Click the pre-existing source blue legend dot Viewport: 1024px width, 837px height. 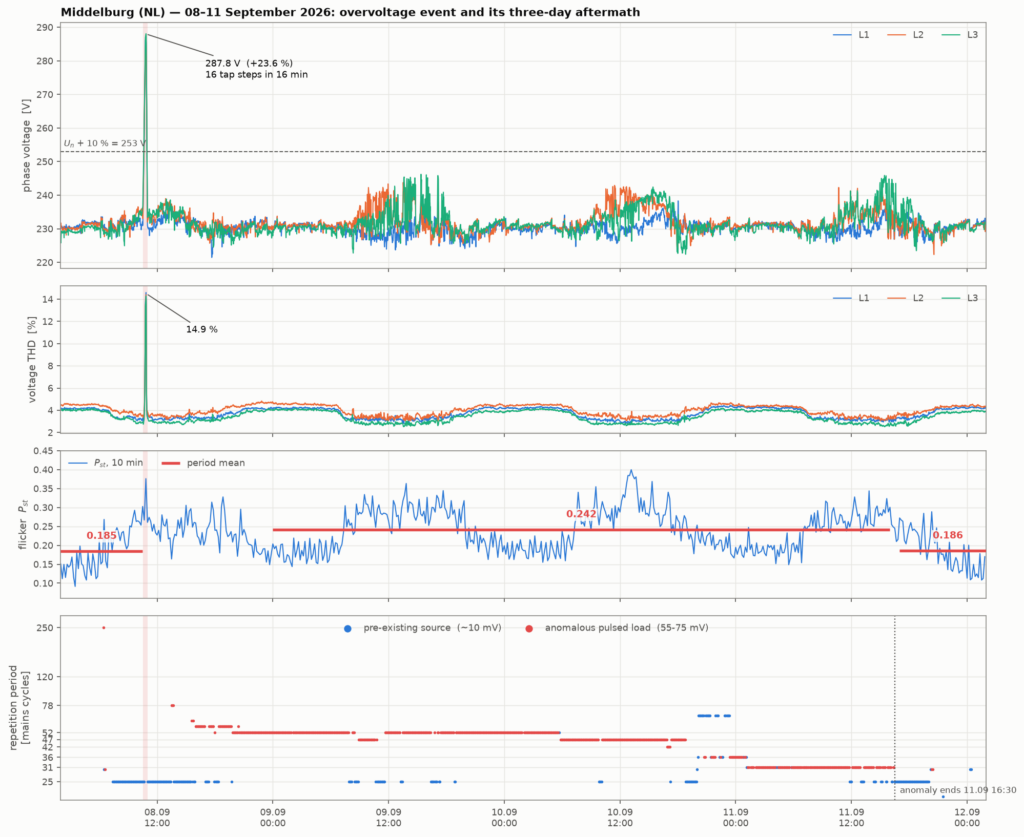click(347, 629)
